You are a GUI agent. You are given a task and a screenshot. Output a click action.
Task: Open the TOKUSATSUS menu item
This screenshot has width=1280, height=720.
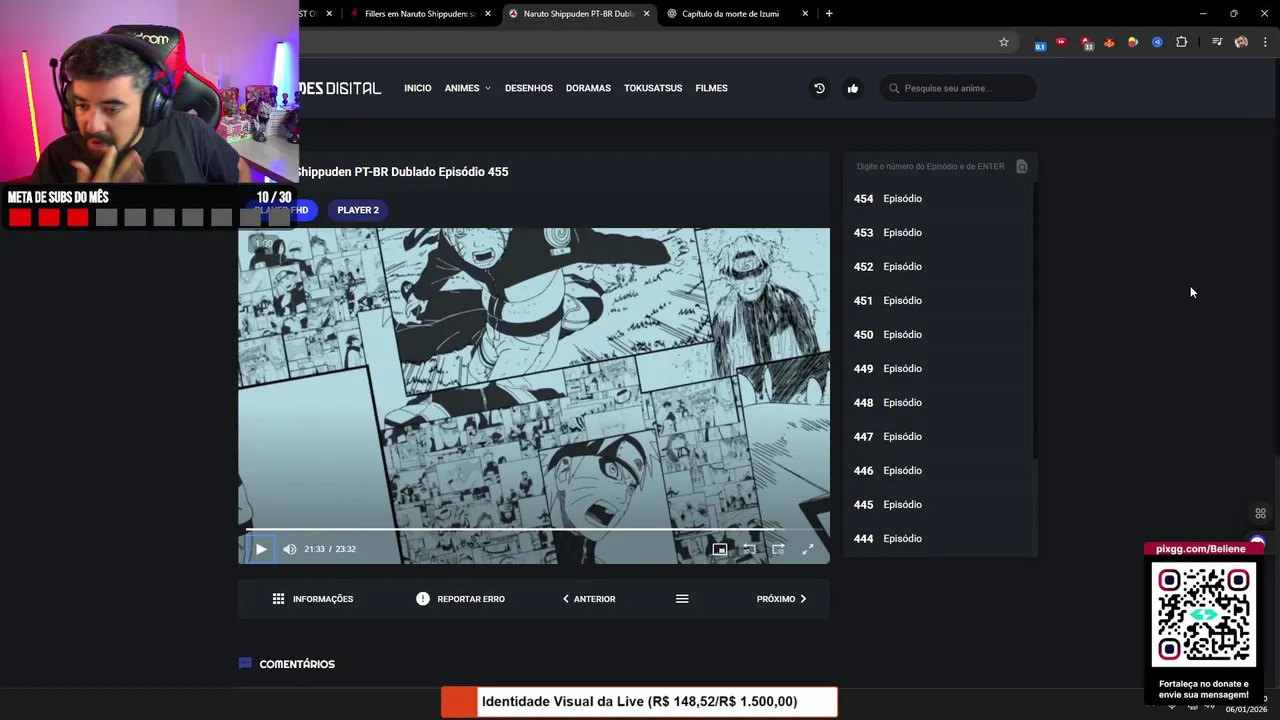tap(653, 88)
